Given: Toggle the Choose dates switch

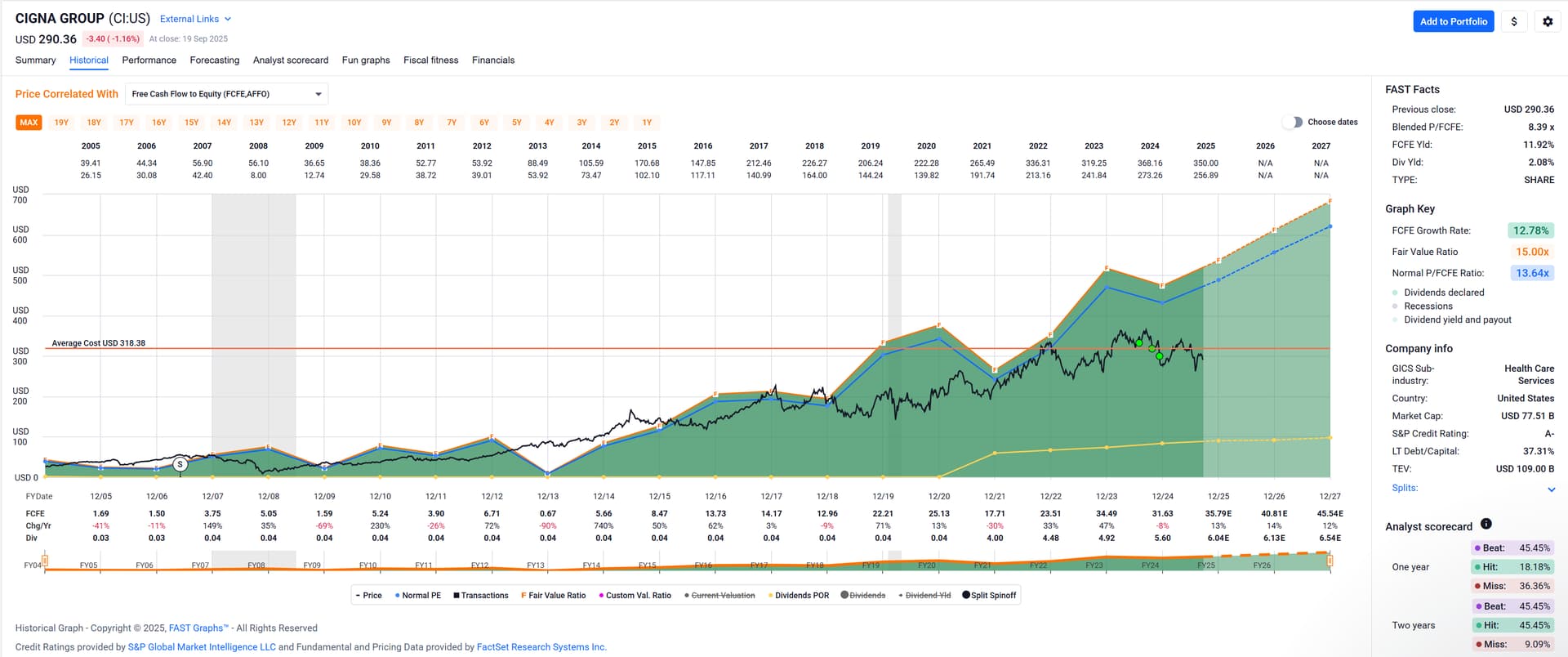Looking at the screenshot, I should click(x=1292, y=122).
